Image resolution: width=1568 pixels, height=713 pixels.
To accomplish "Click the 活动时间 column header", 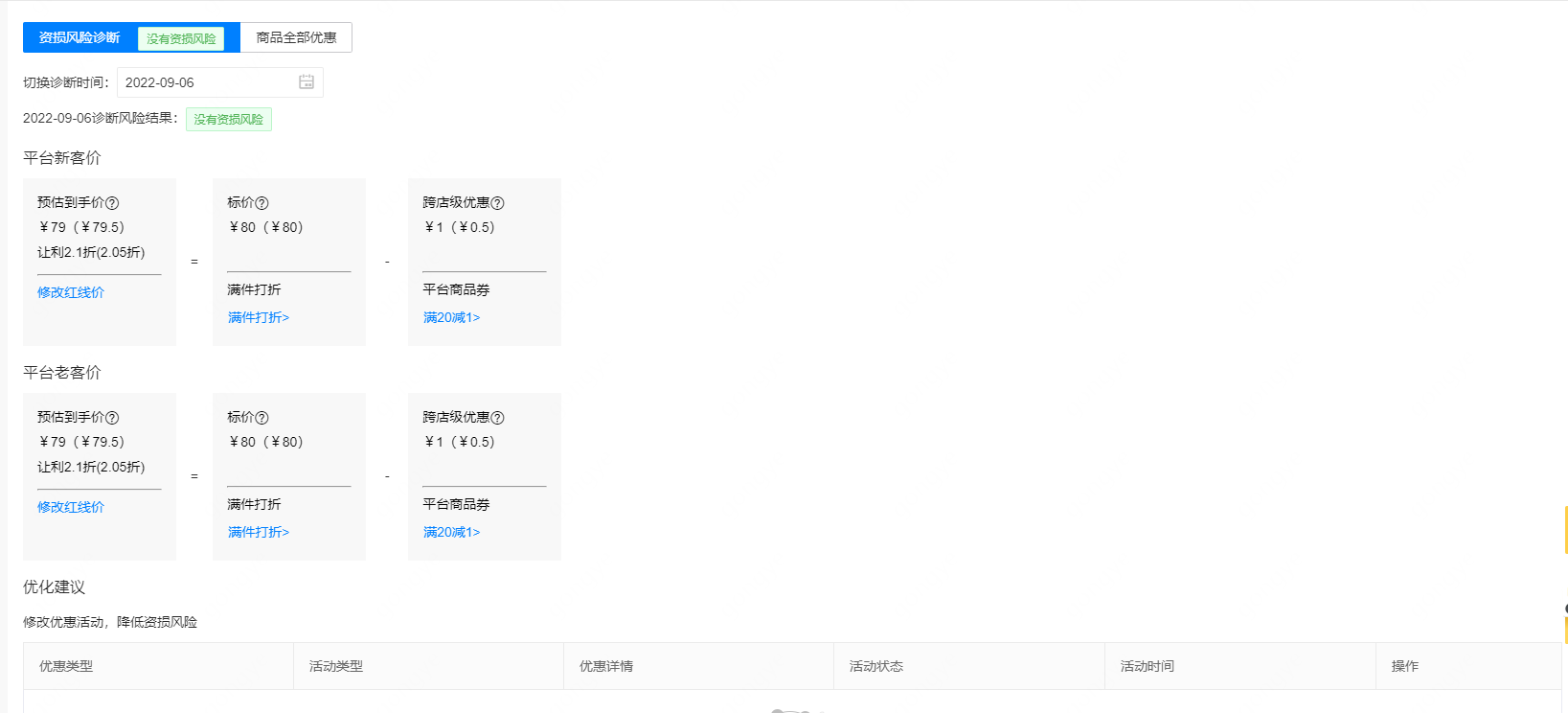I will tap(1148, 666).
